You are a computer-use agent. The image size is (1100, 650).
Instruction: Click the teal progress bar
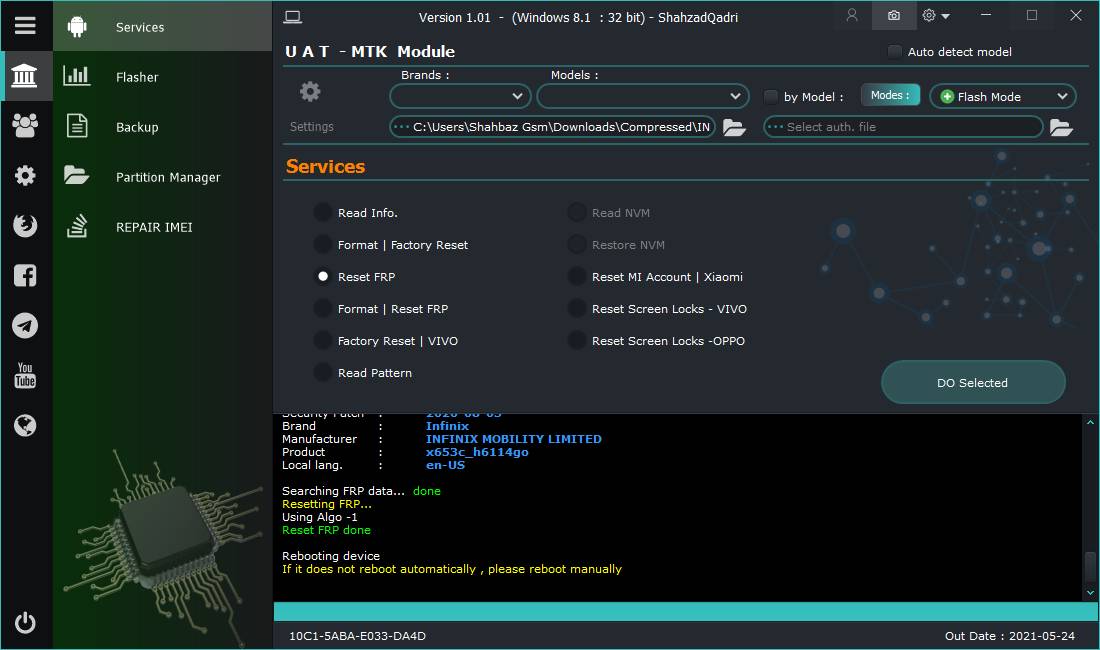pyautogui.click(x=685, y=611)
